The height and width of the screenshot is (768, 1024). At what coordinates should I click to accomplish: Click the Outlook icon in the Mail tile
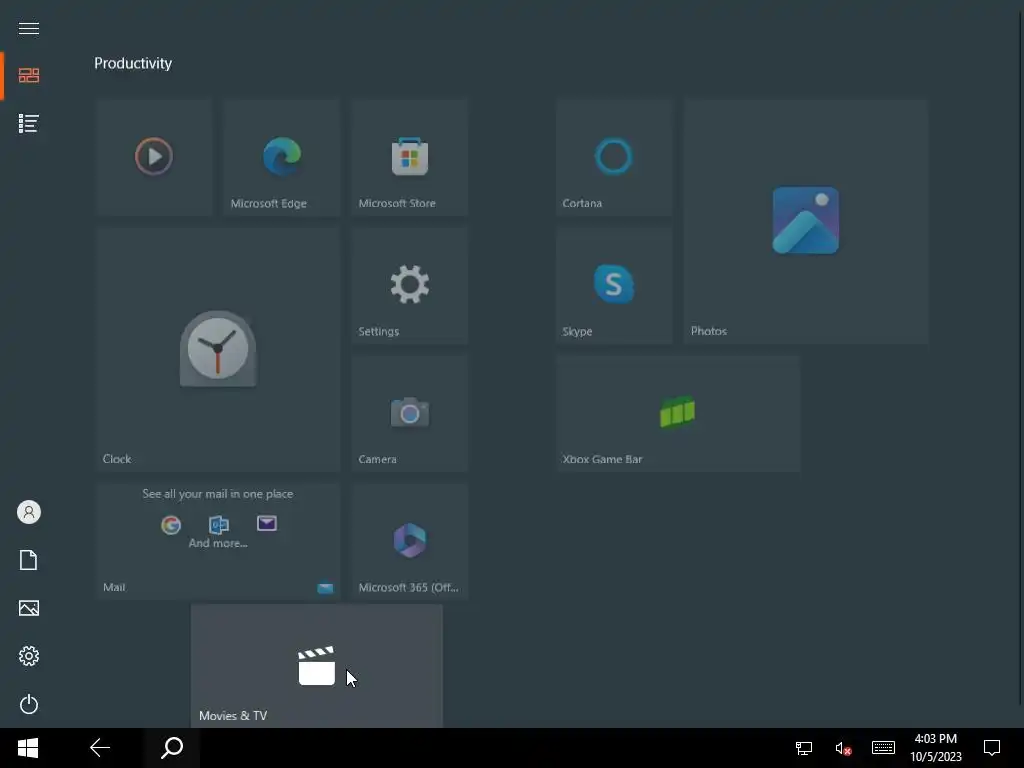tap(219, 524)
